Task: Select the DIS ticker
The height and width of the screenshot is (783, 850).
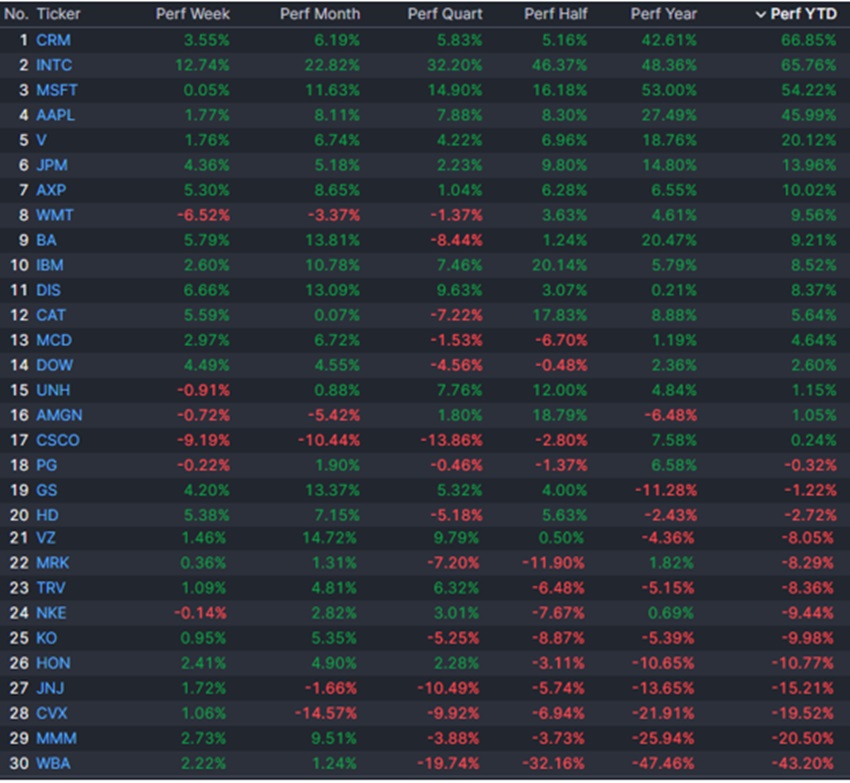Action: pyautogui.click(x=48, y=290)
